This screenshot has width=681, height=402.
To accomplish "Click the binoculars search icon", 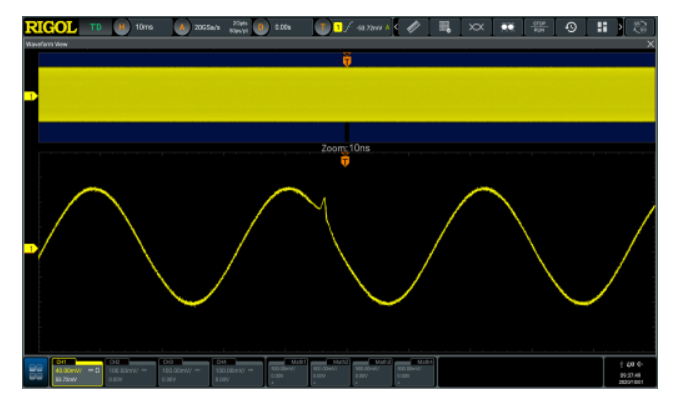I will click(x=507, y=27).
